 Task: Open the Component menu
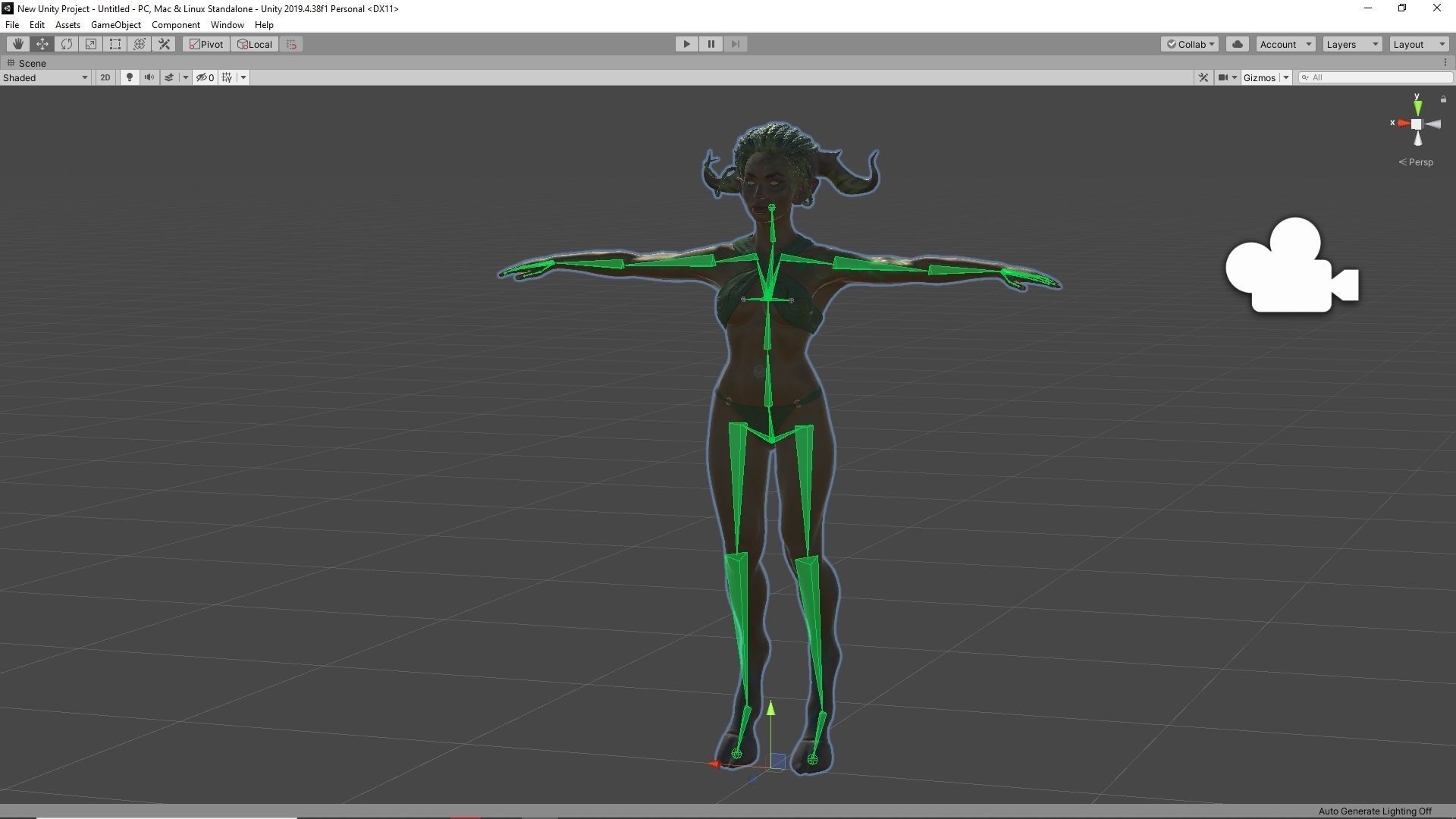pyautogui.click(x=176, y=24)
